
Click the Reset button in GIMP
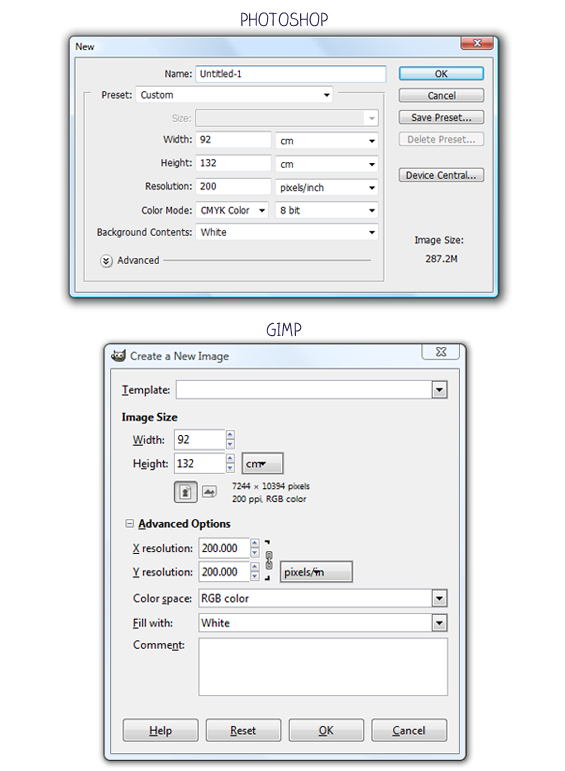[x=243, y=730]
